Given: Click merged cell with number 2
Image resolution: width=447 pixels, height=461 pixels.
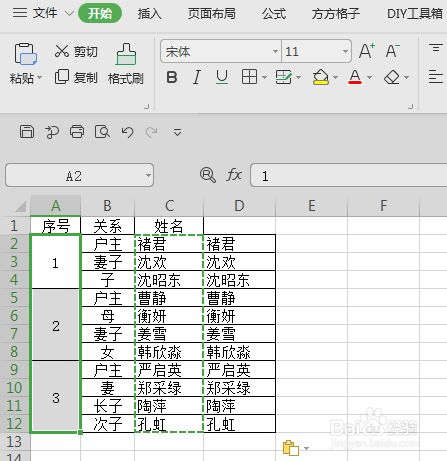Looking at the screenshot, I should (x=56, y=325).
